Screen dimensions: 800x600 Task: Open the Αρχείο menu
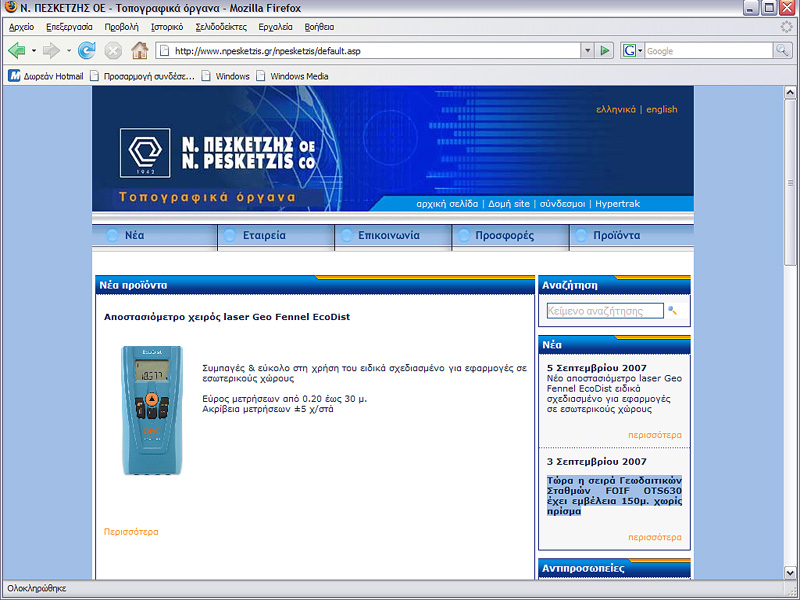[22, 27]
